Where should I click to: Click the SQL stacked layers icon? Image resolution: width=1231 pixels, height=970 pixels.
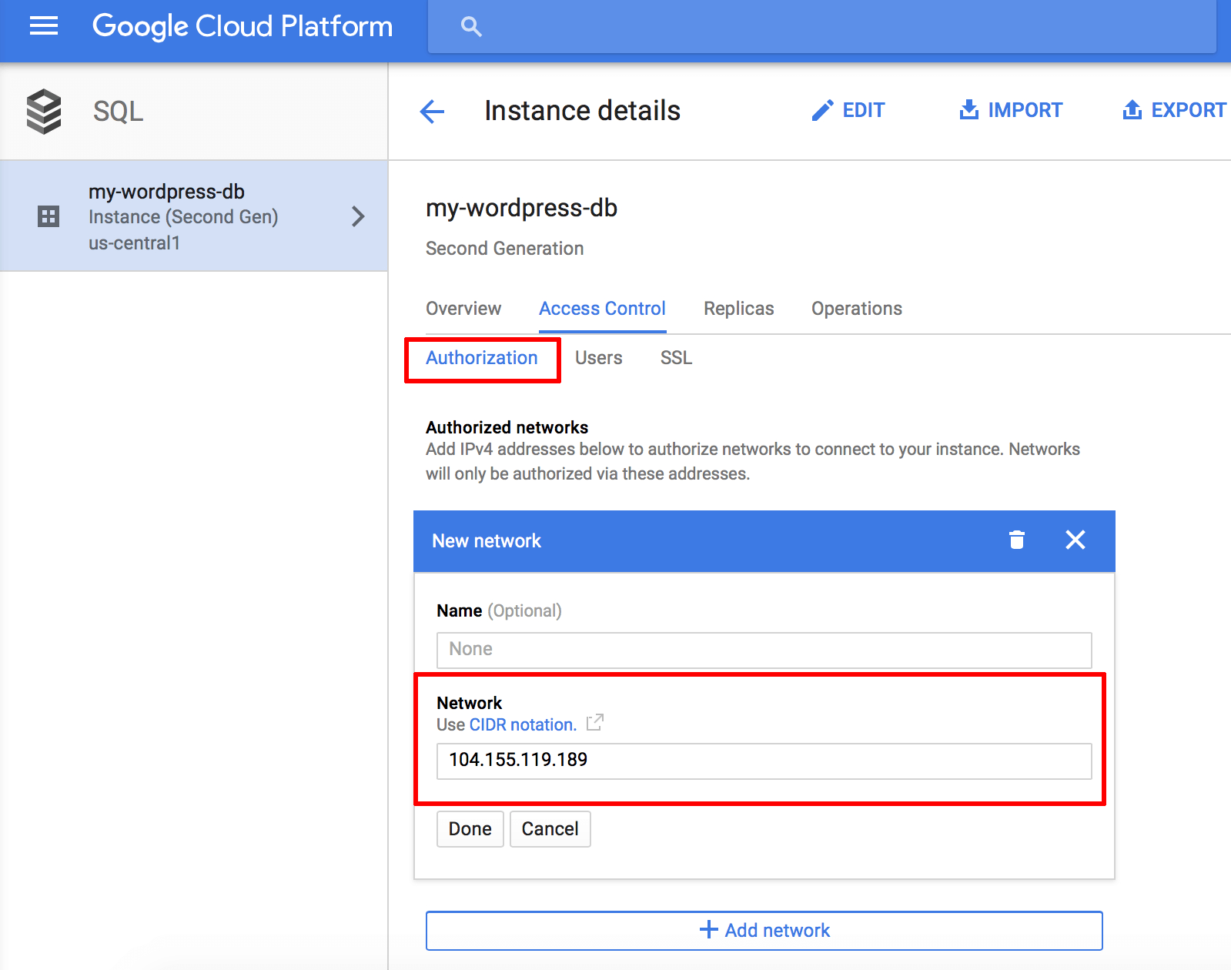44,111
